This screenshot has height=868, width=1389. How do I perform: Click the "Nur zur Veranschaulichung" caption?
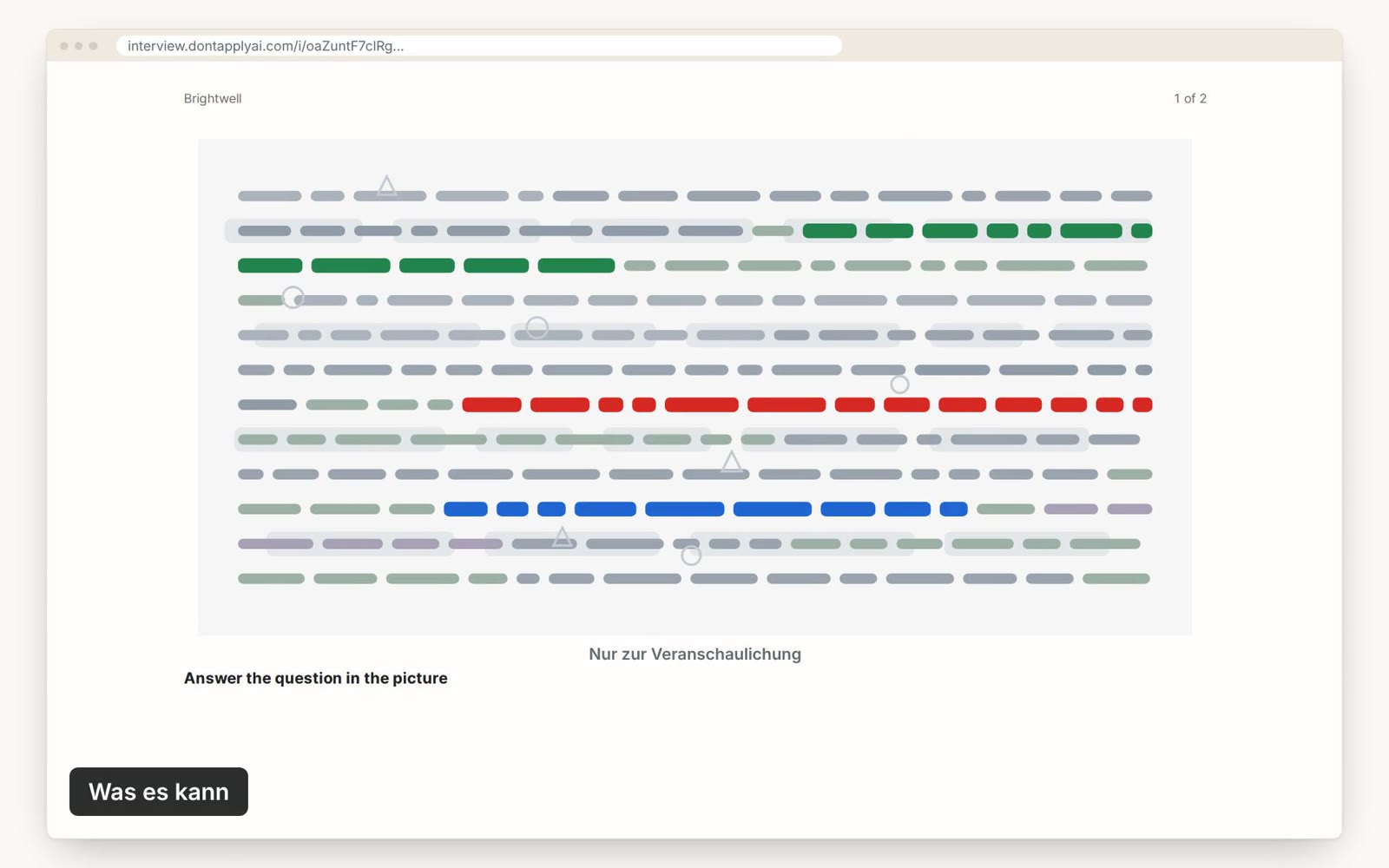coord(694,654)
